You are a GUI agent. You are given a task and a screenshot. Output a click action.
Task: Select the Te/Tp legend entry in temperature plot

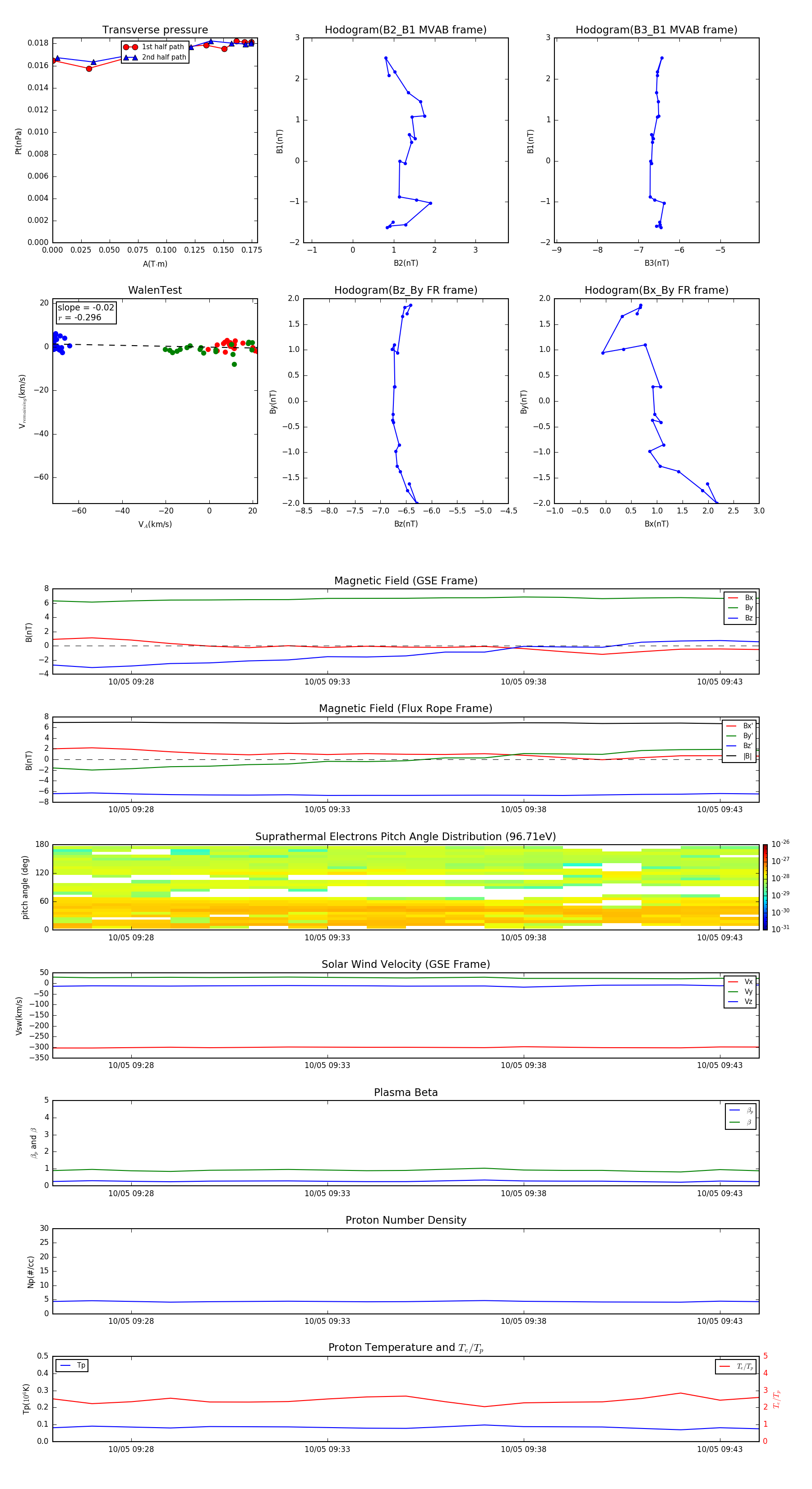(x=736, y=1367)
